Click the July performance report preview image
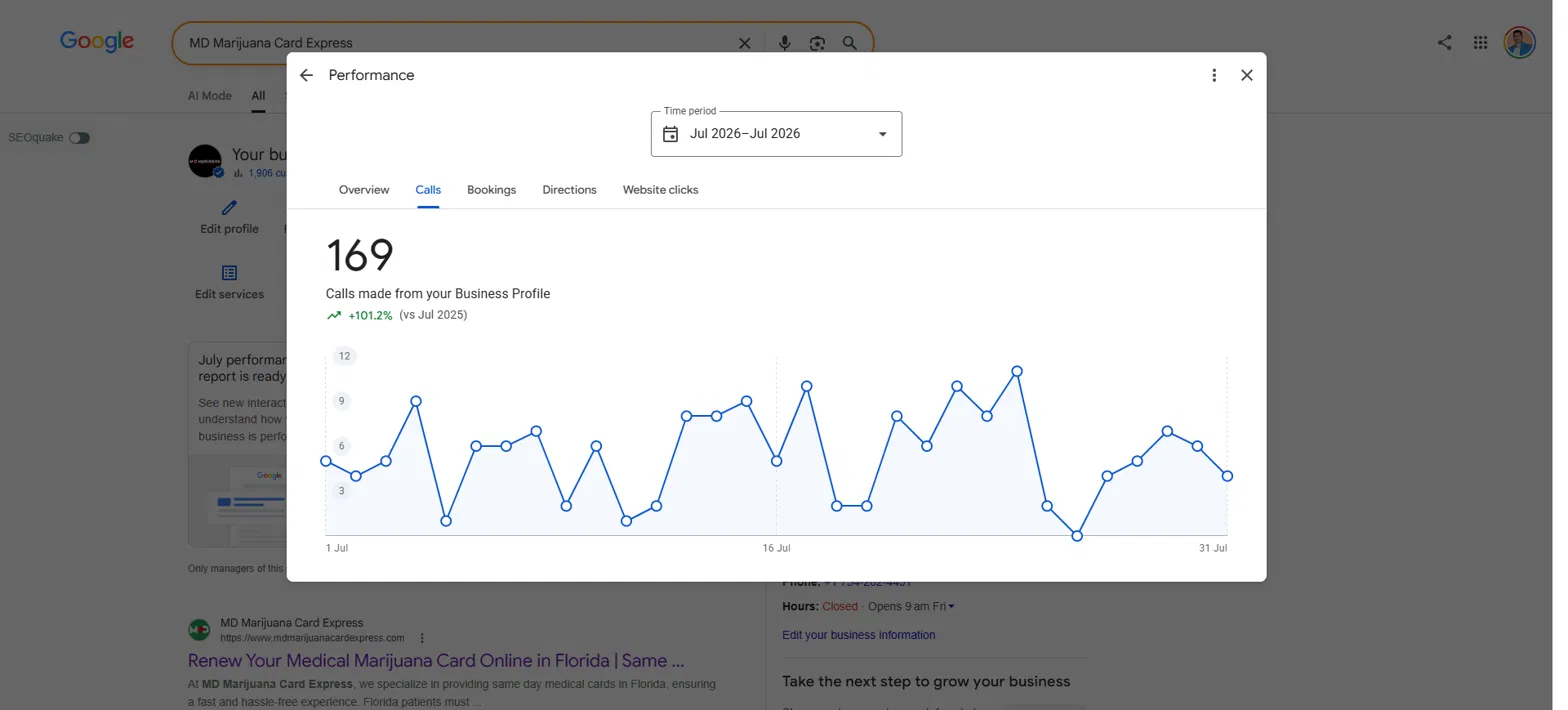The width and height of the screenshot is (1568, 710). (x=236, y=500)
